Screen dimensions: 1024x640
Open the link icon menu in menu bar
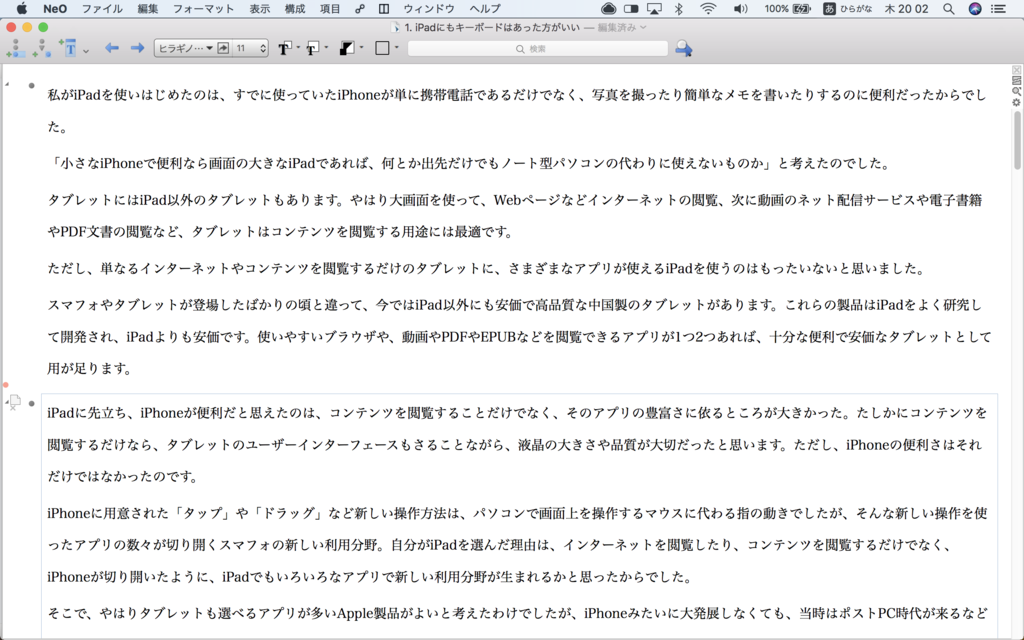[360, 8]
